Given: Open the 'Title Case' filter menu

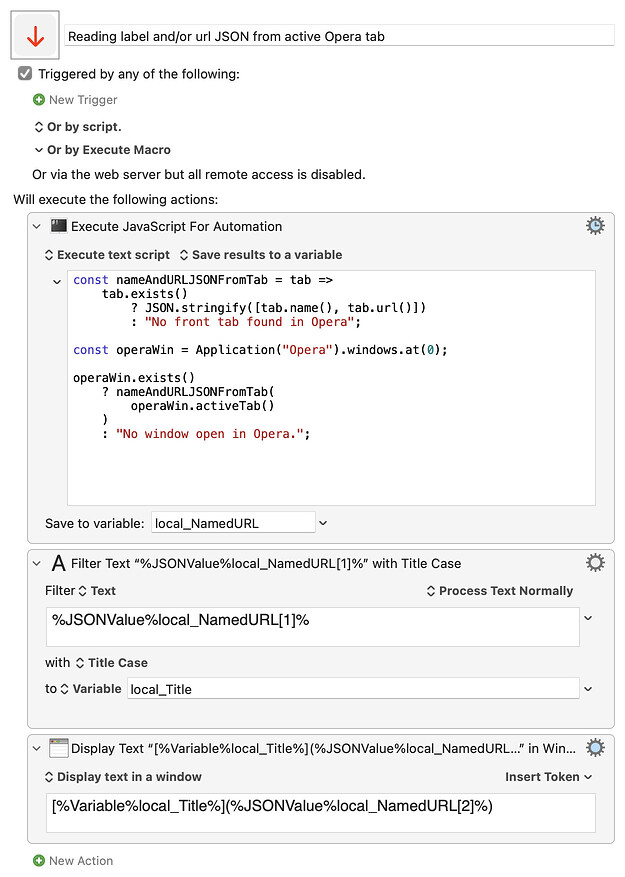Looking at the screenshot, I should [111, 663].
